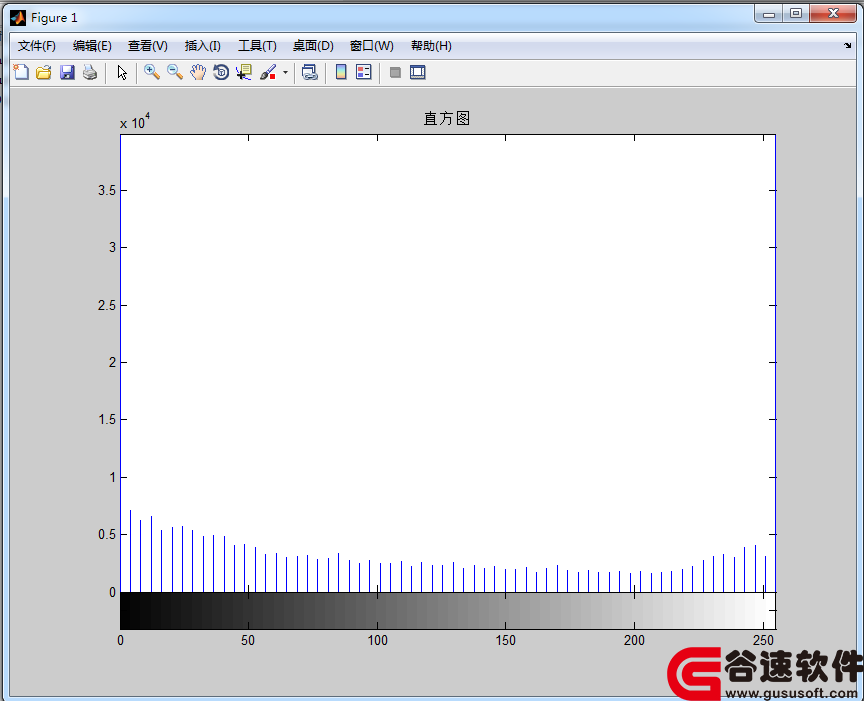This screenshot has height=701, width=864.
Task: Open the 查看(V) menu
Action: [x=148, y=46]
